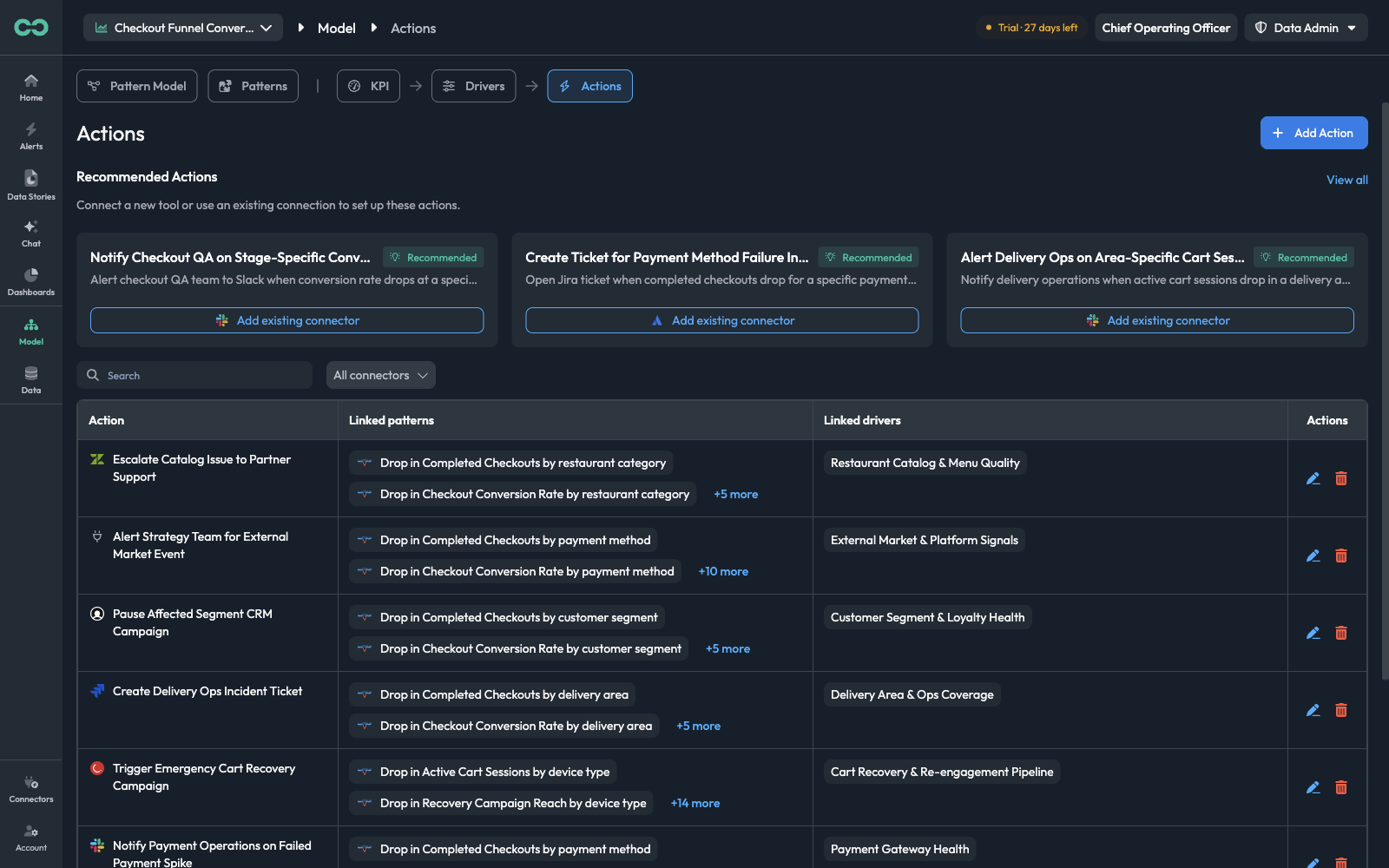This screenshot has height=868, width=1389.
Task: Switch to the Patterns tab
Action: click(253, 86)
